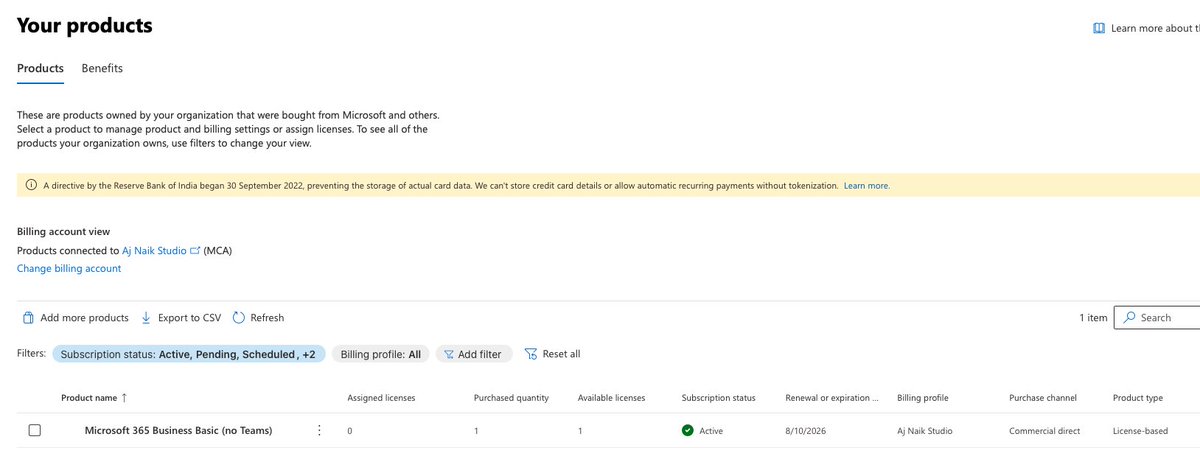The height and width of the screenshot is (473, 1200).
Task: Open the Subscription status filter pill
Action: [189, 354]
